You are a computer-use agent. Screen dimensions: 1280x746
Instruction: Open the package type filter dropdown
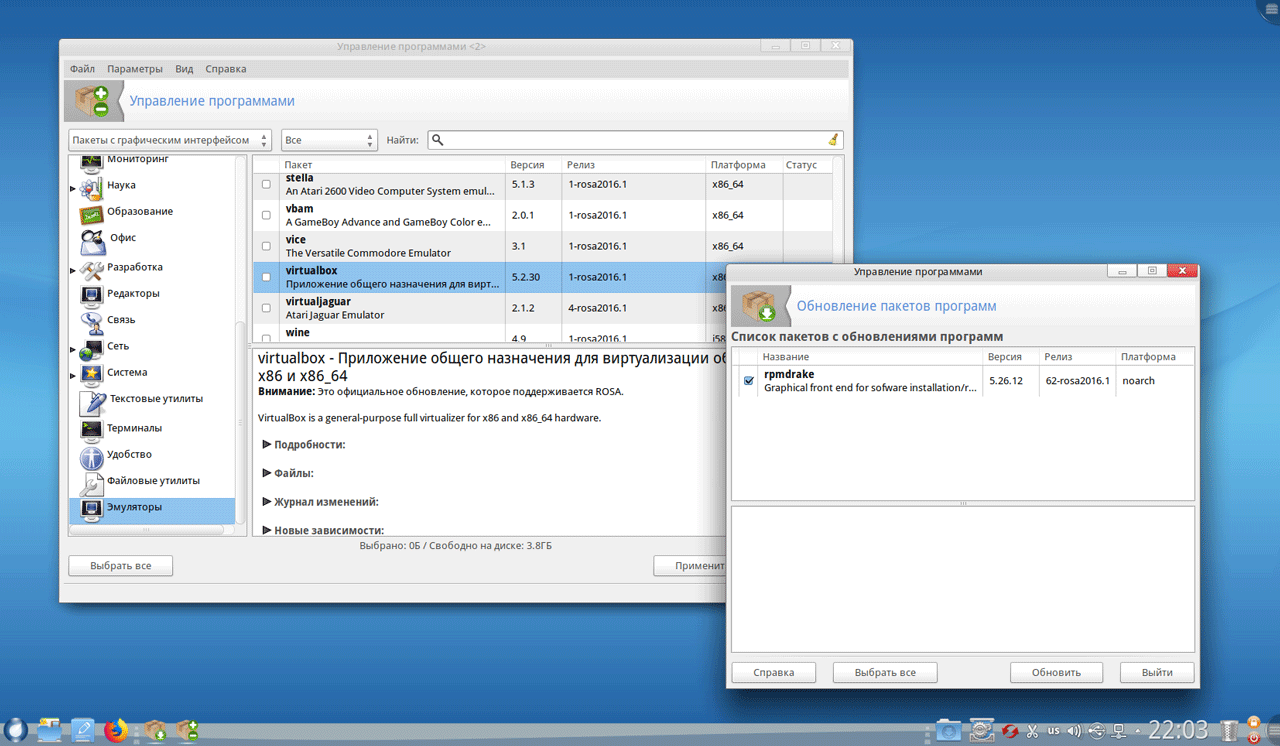click(170, 140)
